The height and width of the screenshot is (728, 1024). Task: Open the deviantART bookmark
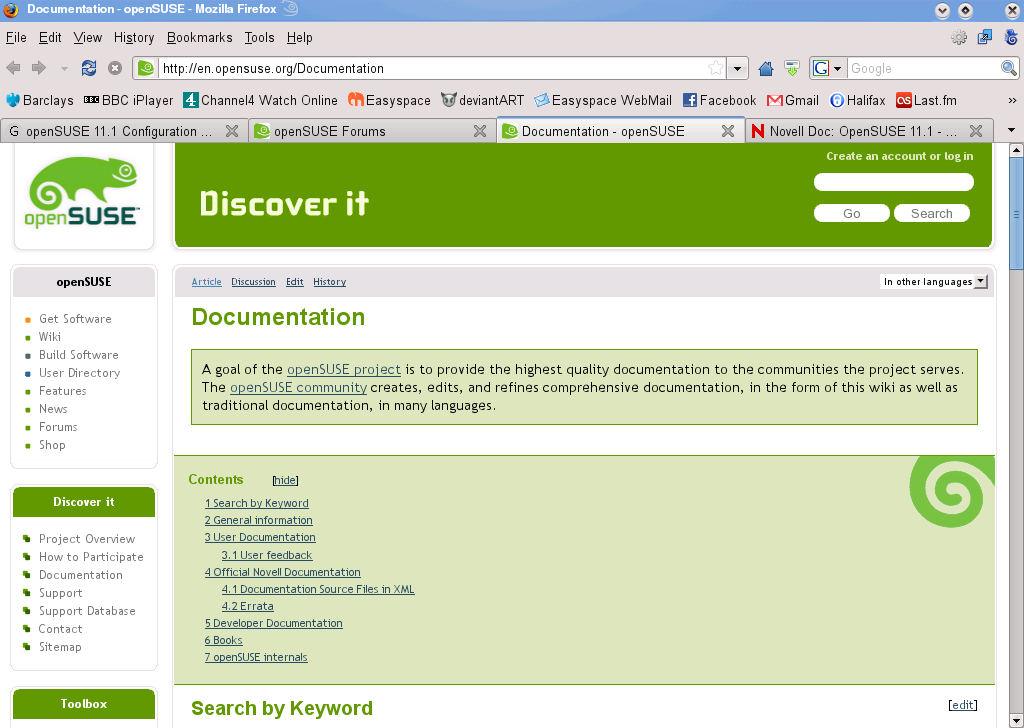coord(483,100)
